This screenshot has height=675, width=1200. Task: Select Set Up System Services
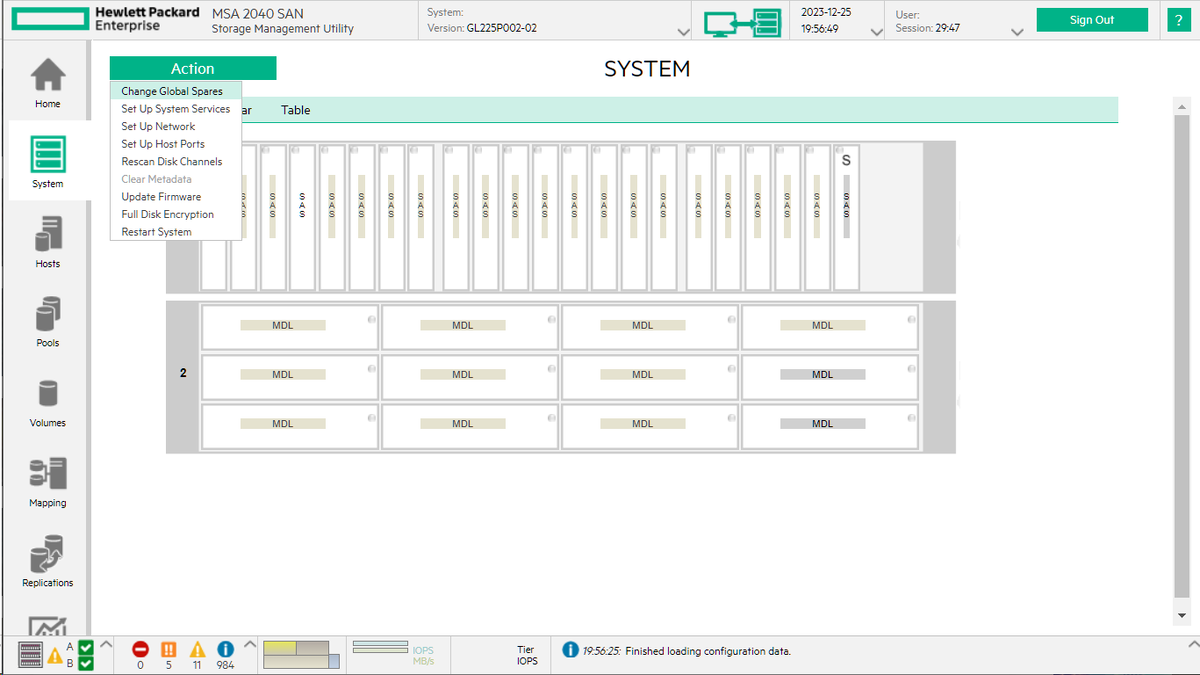point(176,109)
